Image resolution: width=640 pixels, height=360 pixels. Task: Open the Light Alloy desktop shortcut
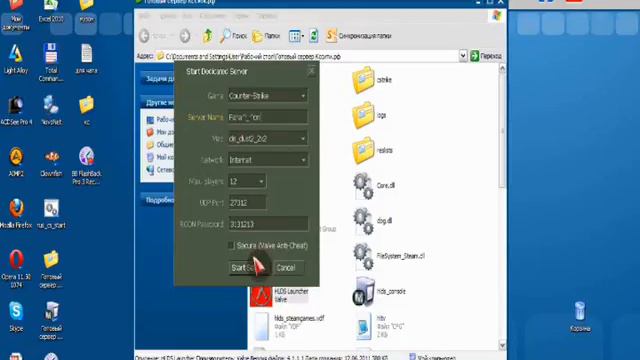[16, 59]
